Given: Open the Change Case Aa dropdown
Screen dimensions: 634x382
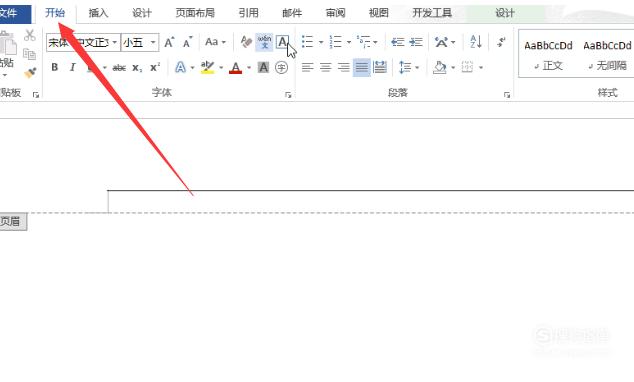Looking at the screenshot, I should (215, 42).
